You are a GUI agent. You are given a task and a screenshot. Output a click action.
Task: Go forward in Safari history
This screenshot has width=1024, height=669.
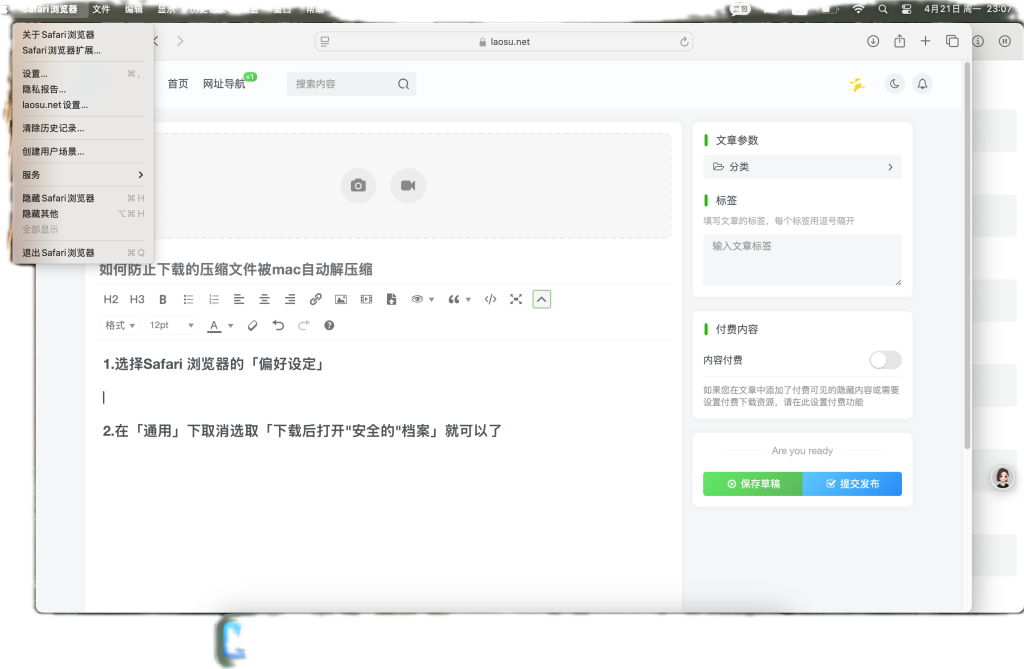pos(180,41)
